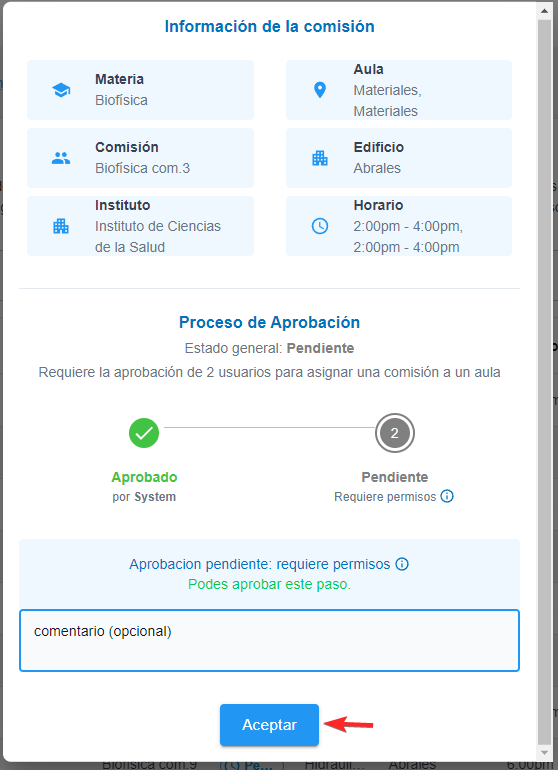Click the Instituto label
Screen dimensions: 558x770
(x=123, y=205)
